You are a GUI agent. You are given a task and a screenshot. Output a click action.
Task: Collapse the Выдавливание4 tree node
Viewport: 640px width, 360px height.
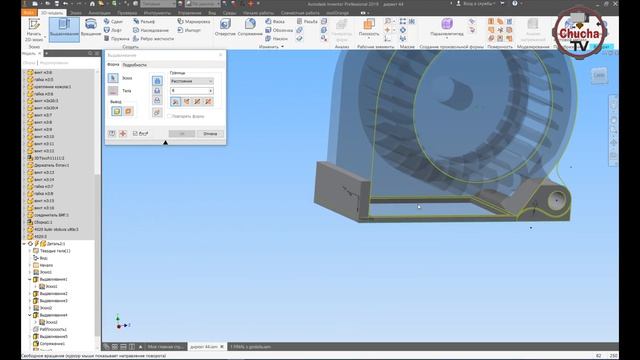click(x=30, y=315)
